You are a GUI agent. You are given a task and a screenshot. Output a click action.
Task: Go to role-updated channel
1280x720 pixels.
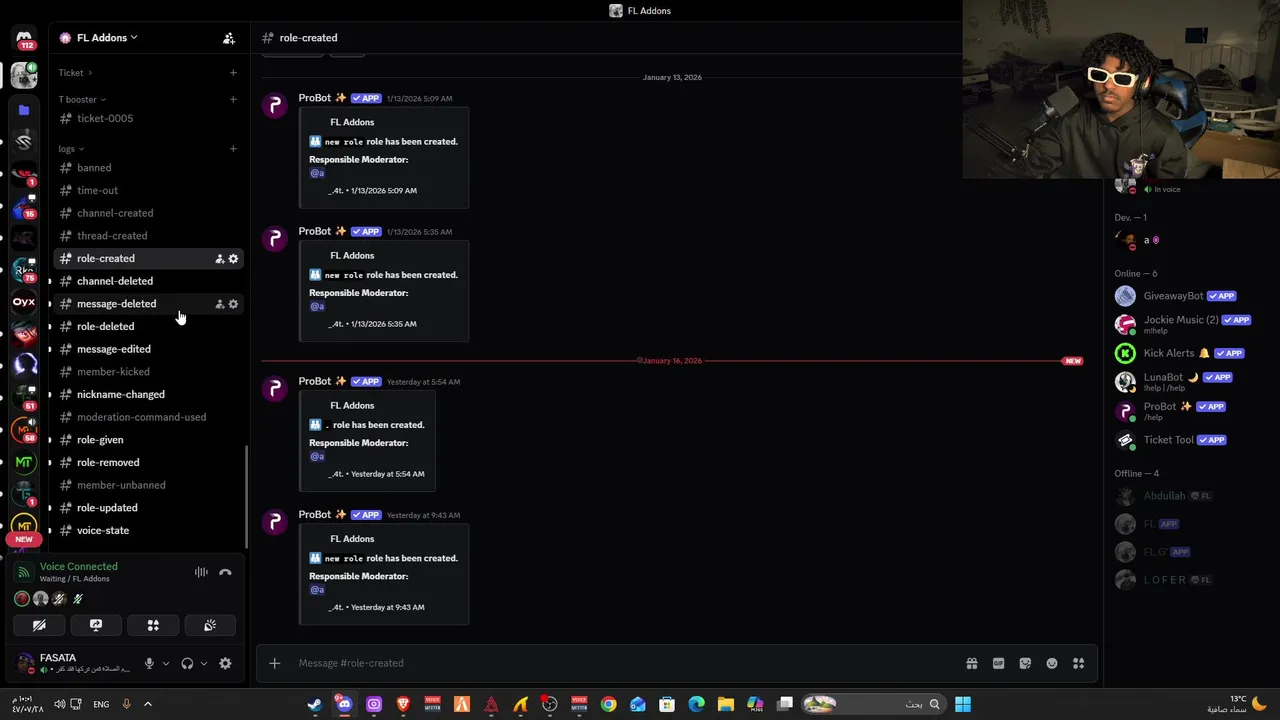[148, 508]
